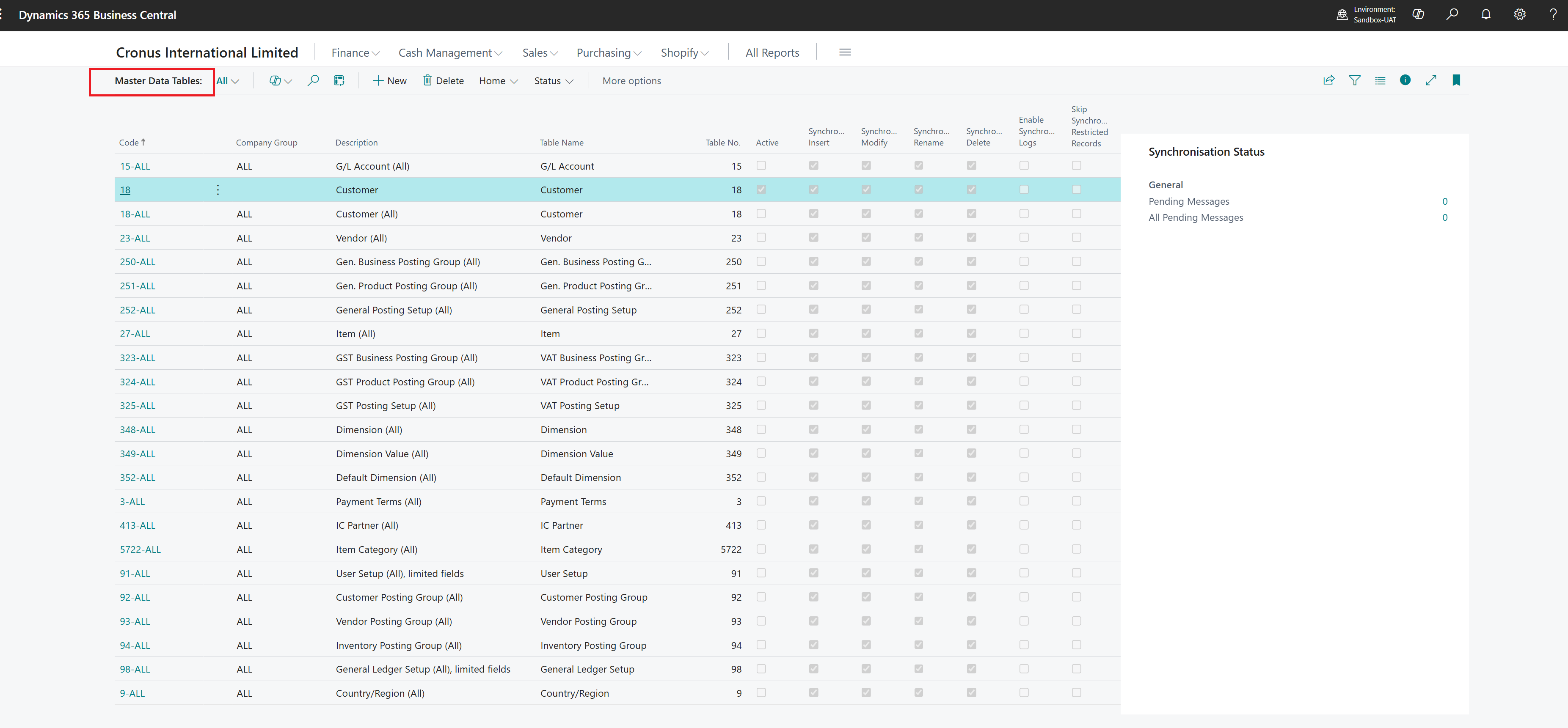
Task: Open the 15-ALL code link
Action: [x=135, y=166]
